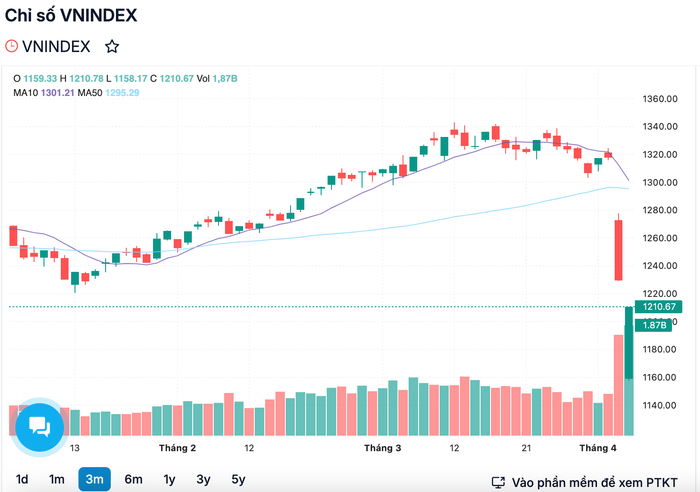The height and width of the screenshot is (492, 700).
Task: Switch to the 3y timeframe
Action: point(203,479)
